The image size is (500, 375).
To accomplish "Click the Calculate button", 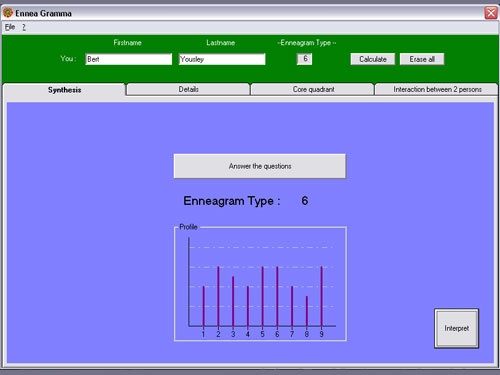I will [x=373, y=59].
